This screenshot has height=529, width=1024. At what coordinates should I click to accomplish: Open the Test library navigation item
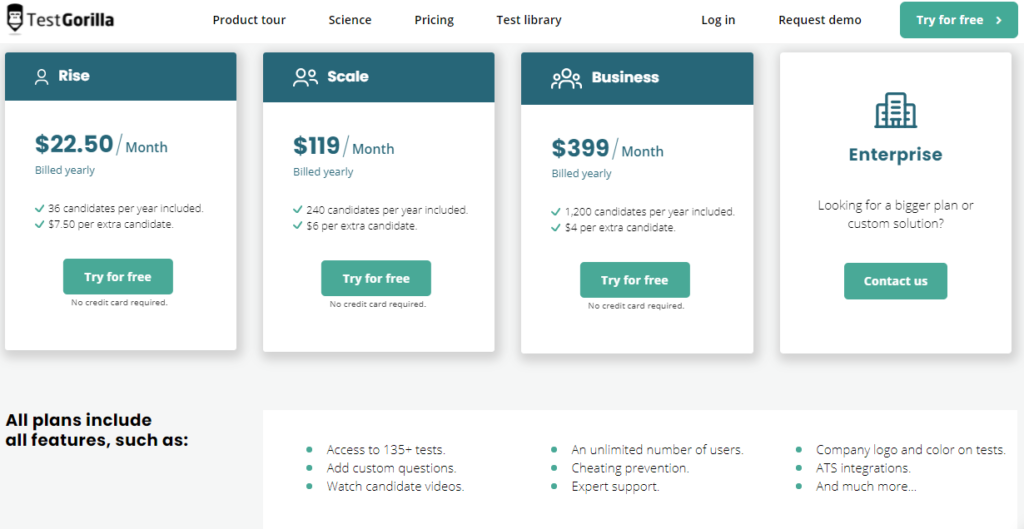[528, 20]
